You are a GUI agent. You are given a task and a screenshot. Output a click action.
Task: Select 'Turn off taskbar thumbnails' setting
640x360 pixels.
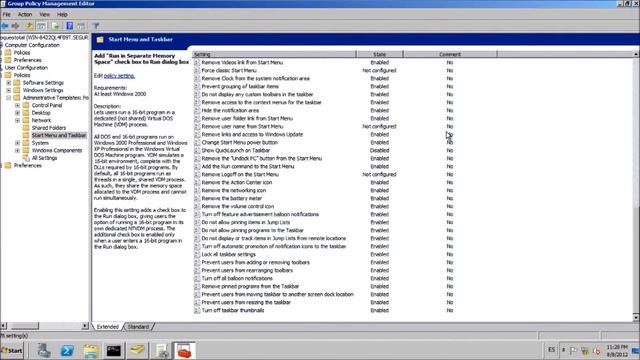point(233,311)
